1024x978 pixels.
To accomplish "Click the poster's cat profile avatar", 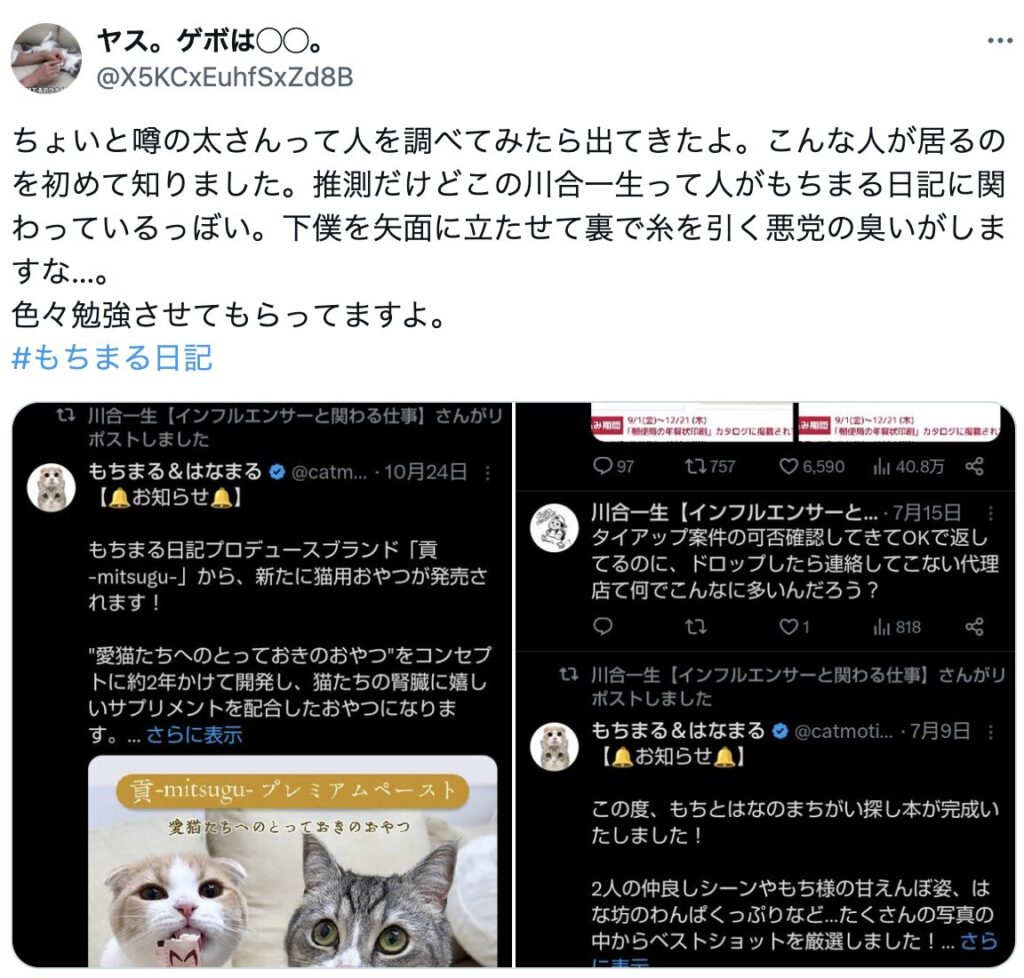I will [46, 59].
